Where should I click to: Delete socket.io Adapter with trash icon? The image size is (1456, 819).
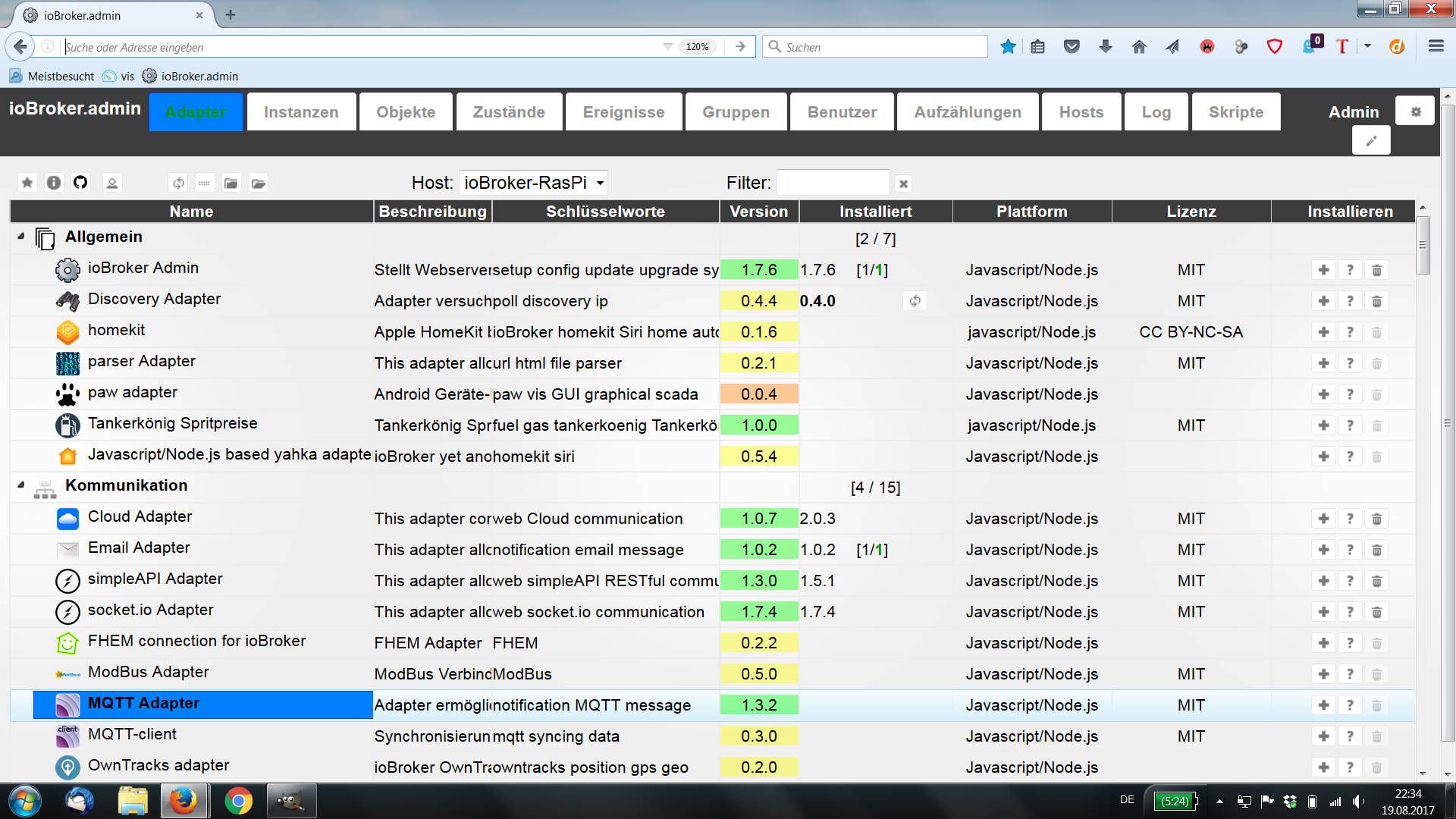tap(1376, 612)
